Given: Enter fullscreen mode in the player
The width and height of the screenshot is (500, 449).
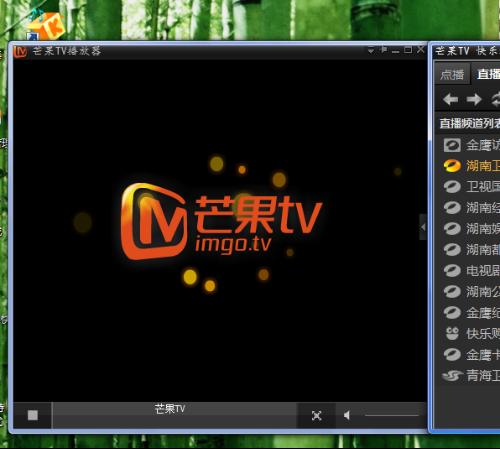Looking at the screenshot, I should pos(316,415).
